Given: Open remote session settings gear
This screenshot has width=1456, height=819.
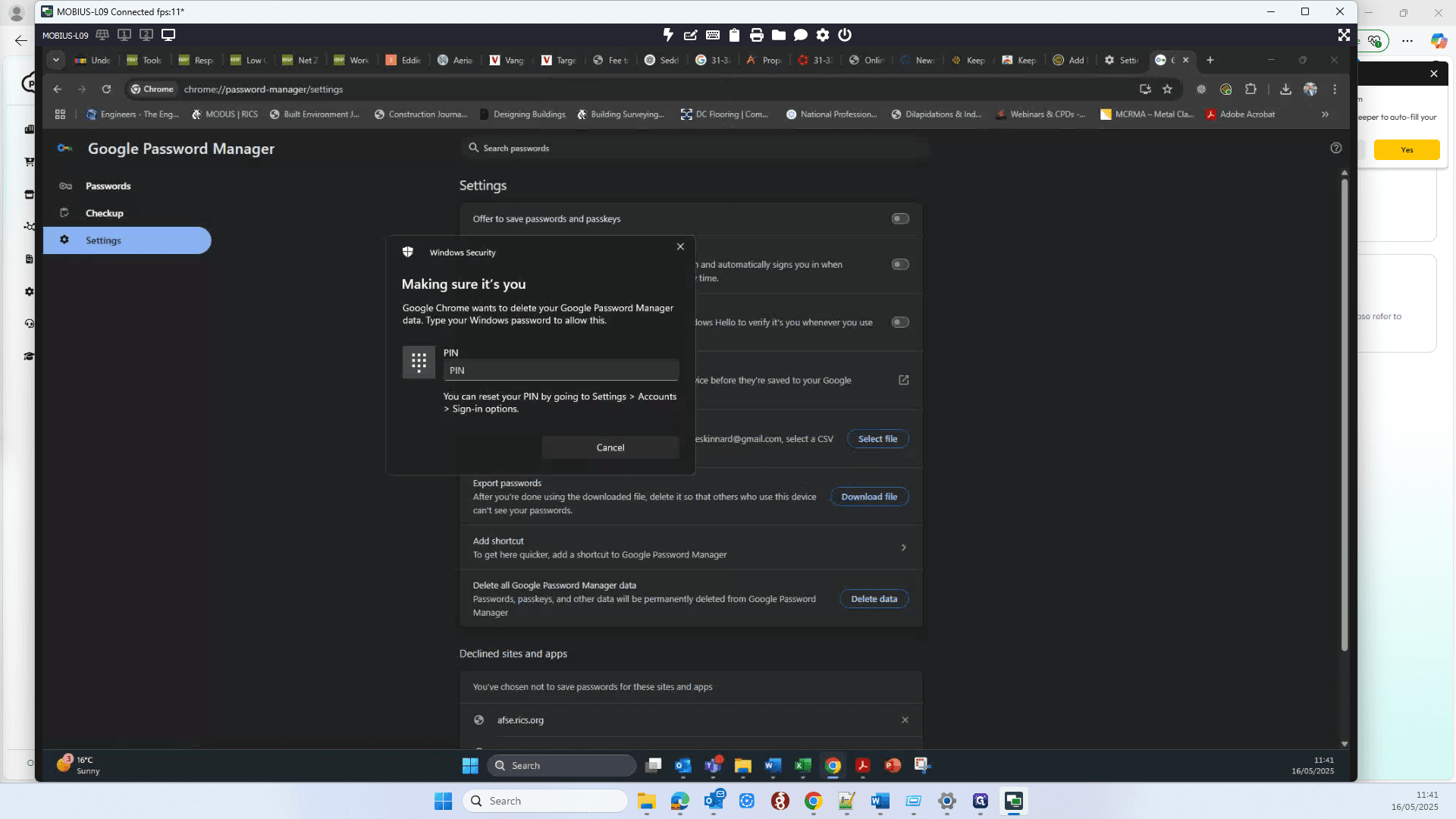Looking at the screenshot, I should [x=823, y=35].
